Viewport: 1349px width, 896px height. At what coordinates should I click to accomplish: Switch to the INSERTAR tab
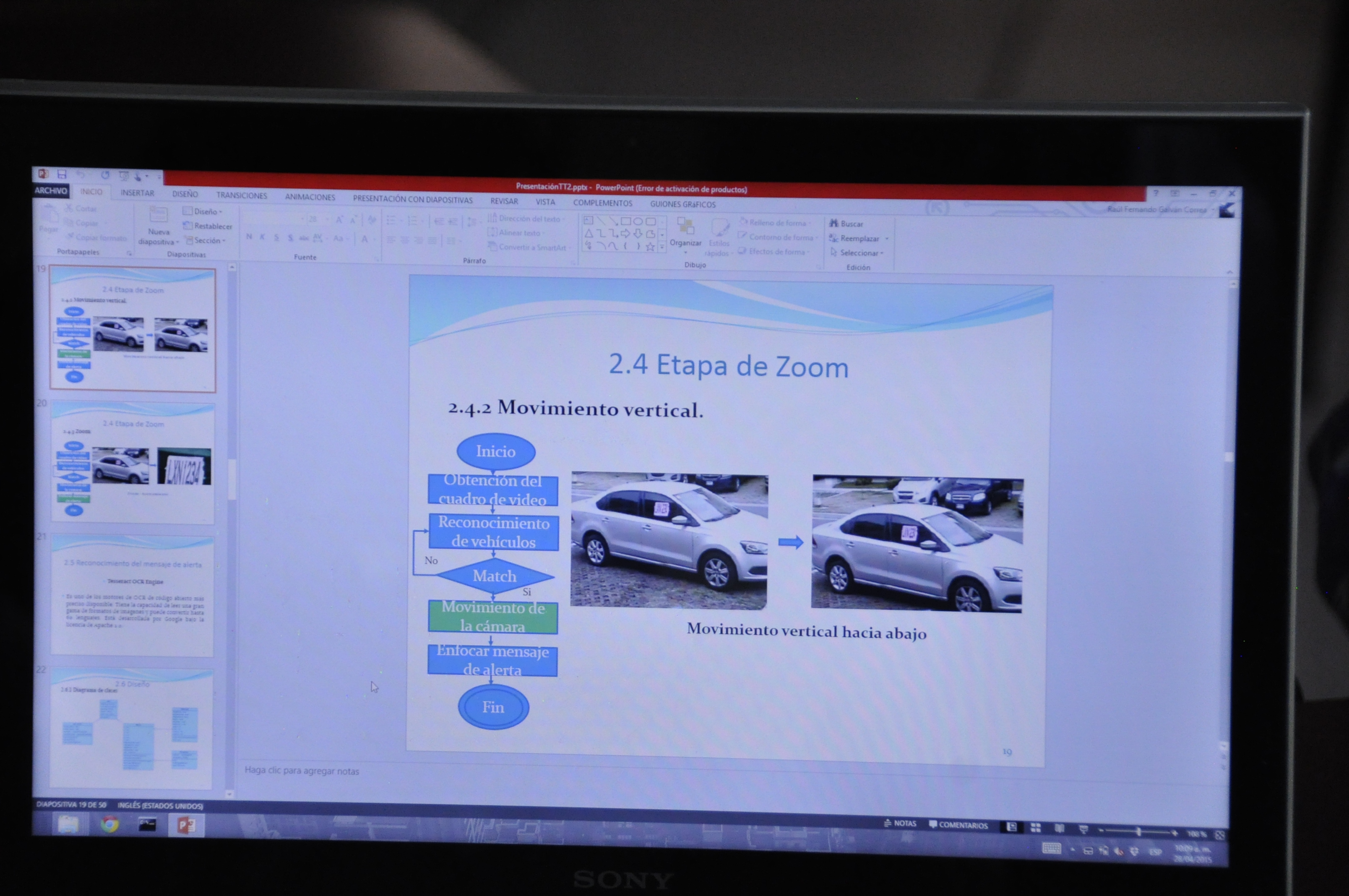(x=137, y=193)
